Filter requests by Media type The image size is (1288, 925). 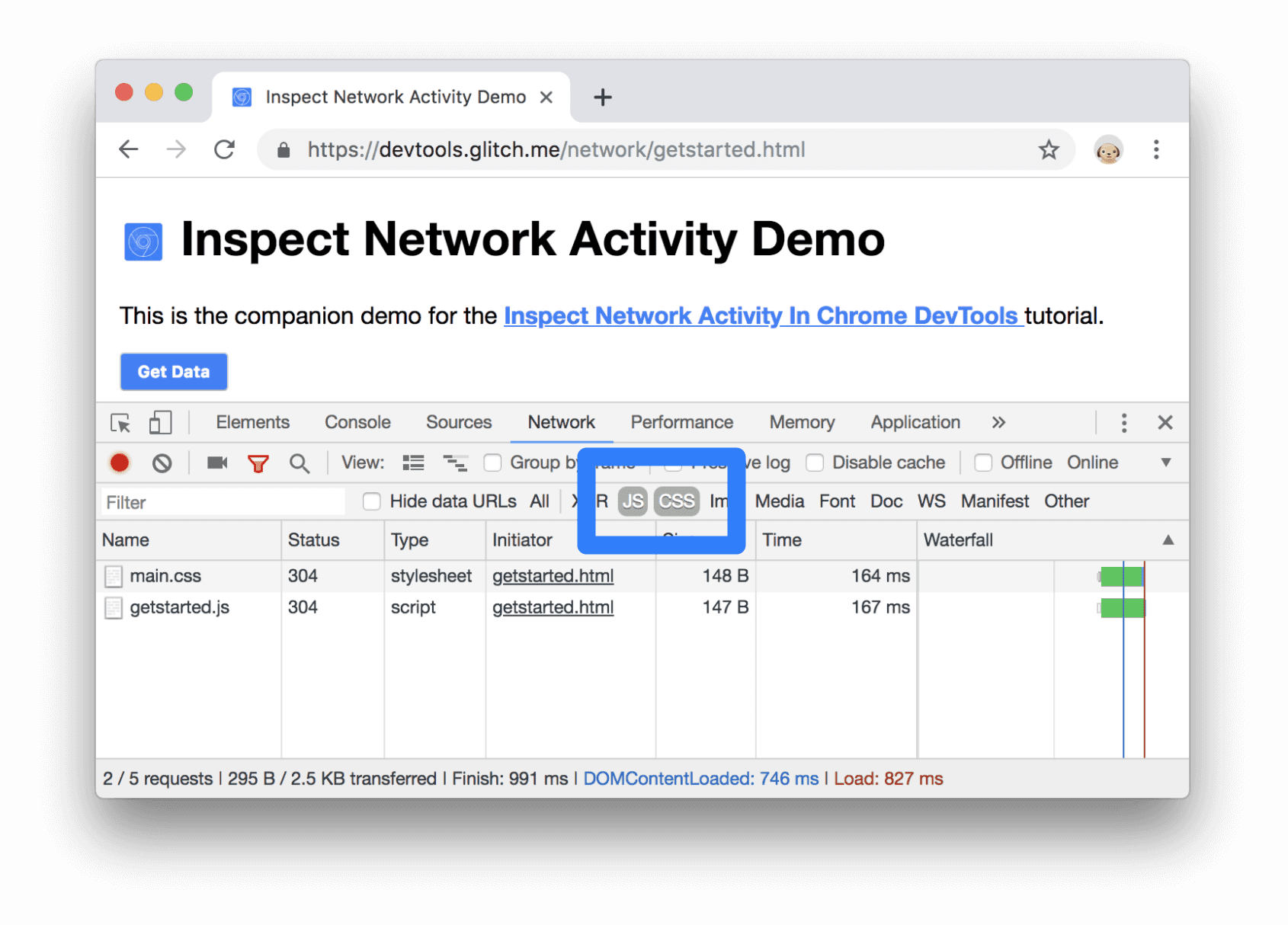pos(780,501)
